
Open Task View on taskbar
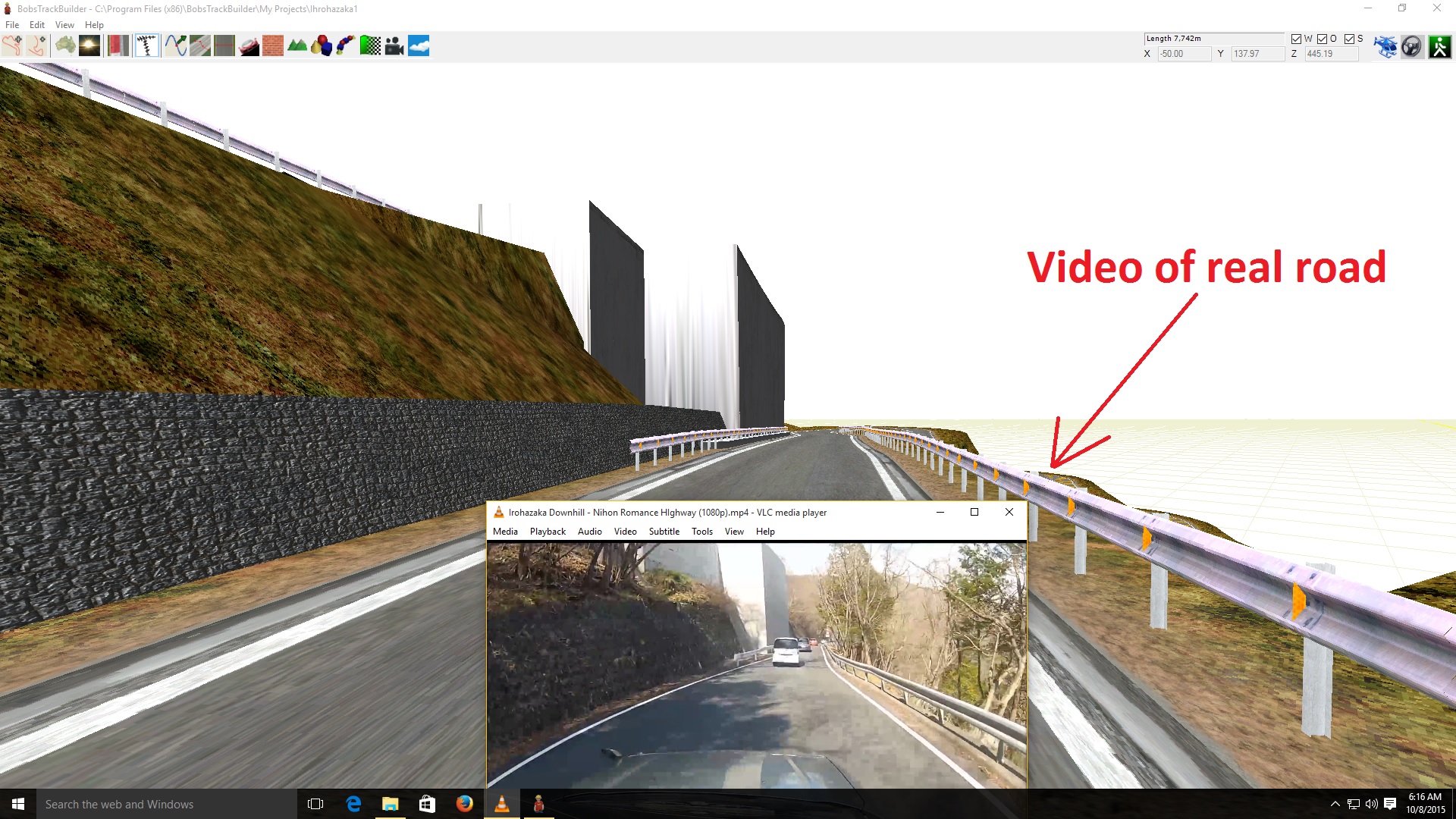315,804
